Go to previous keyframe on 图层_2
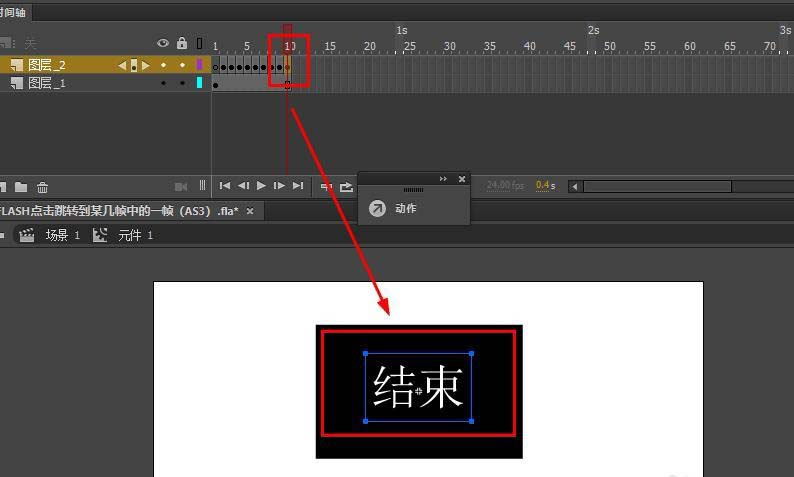This screenshot has height=477, width=794. coord(122,65)
